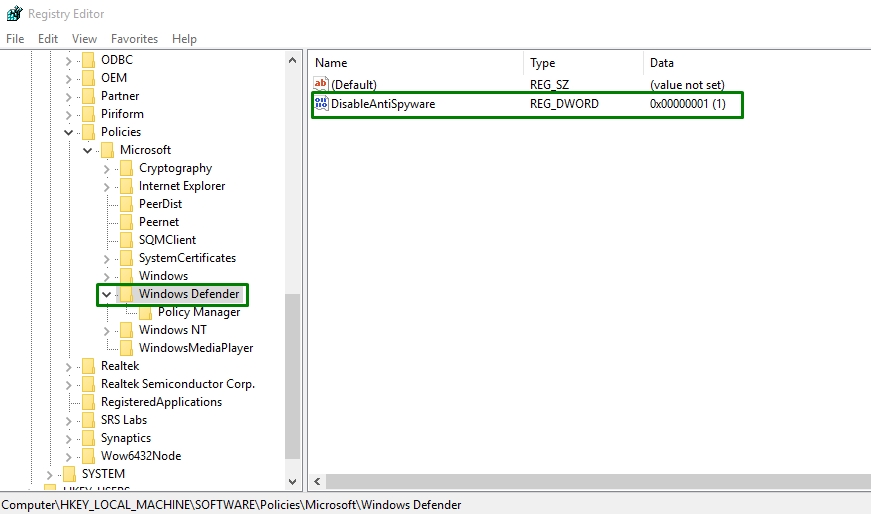Open the Edit menu
871x514 pixels.
coord(48,39)
